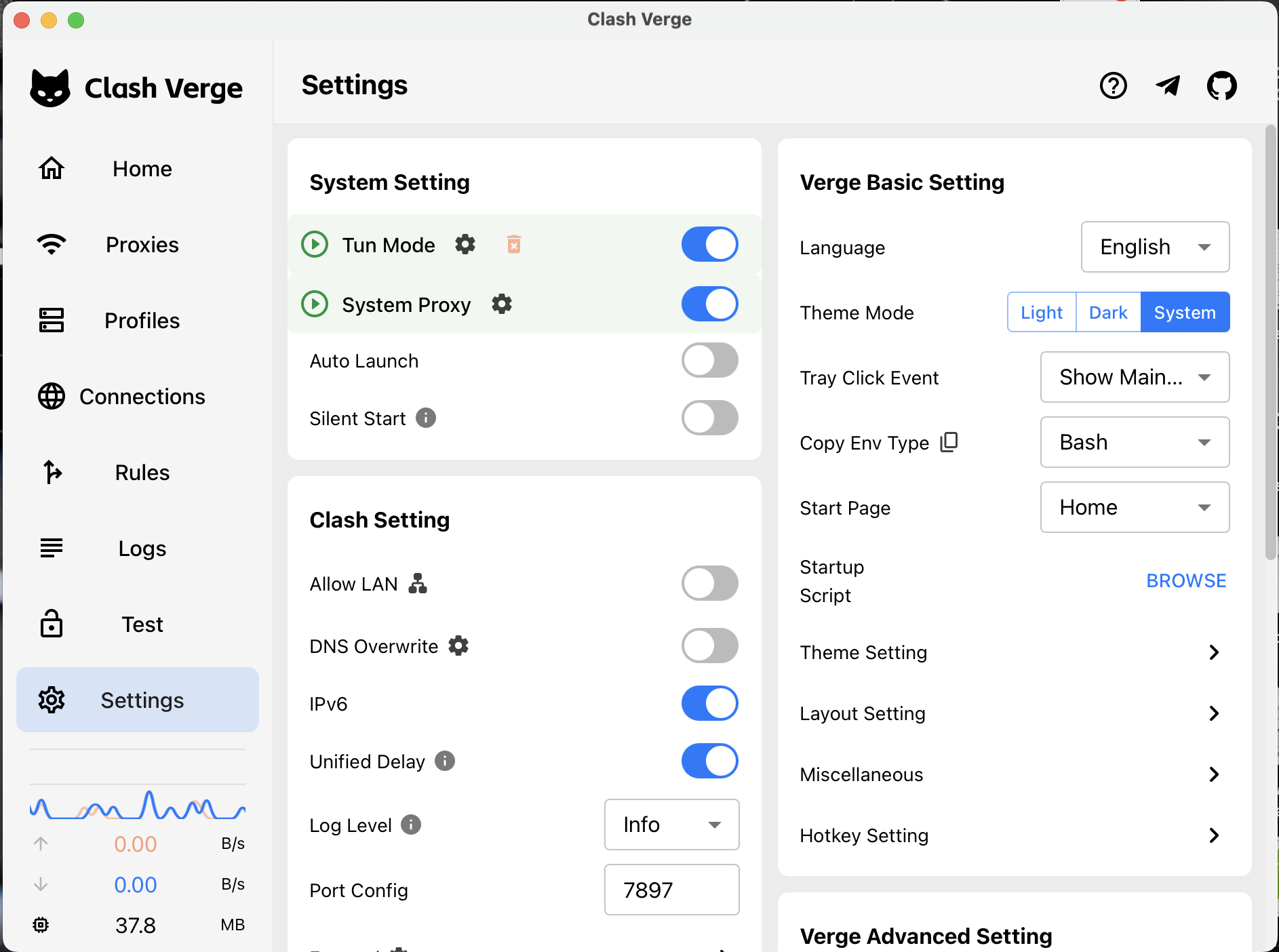Click the Tun Mode uninstall trash icon
The height and width of the screenshot is (952, 1279).
click(x=514, y=244)
